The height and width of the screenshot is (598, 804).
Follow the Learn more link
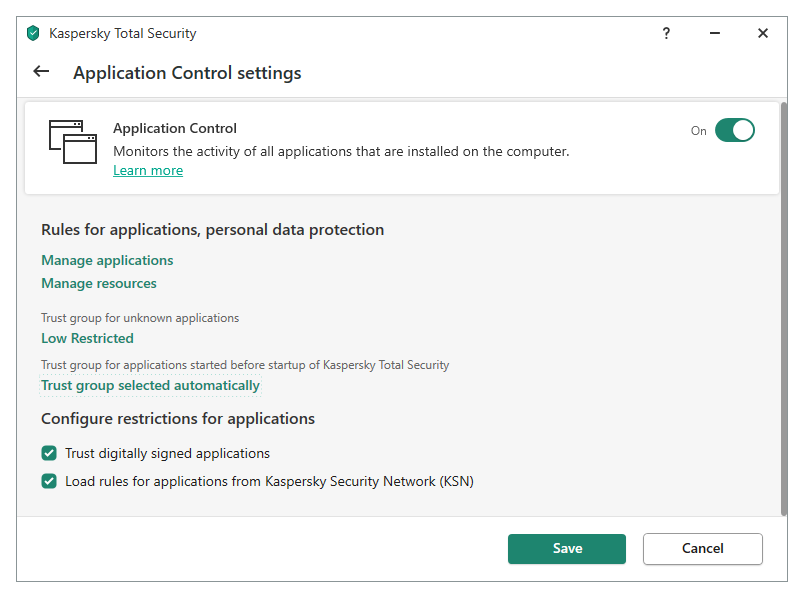pyautogui.click(x=148, y=170)
